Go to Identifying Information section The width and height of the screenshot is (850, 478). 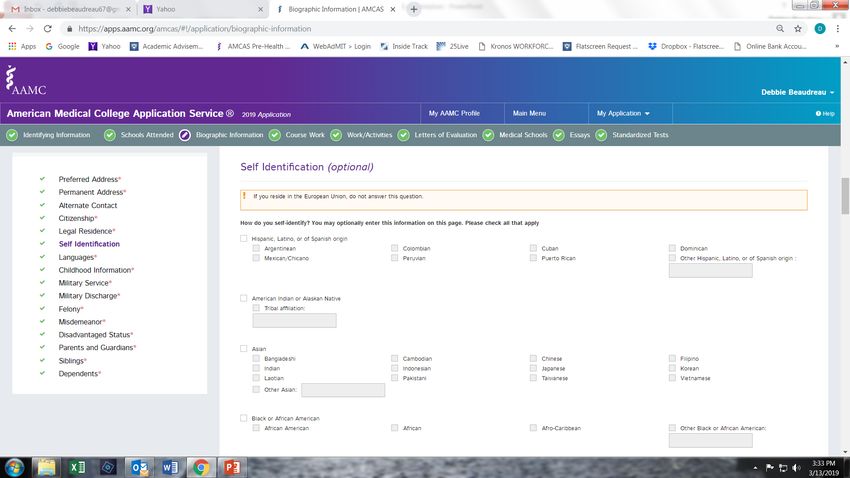tap(49, 135)
